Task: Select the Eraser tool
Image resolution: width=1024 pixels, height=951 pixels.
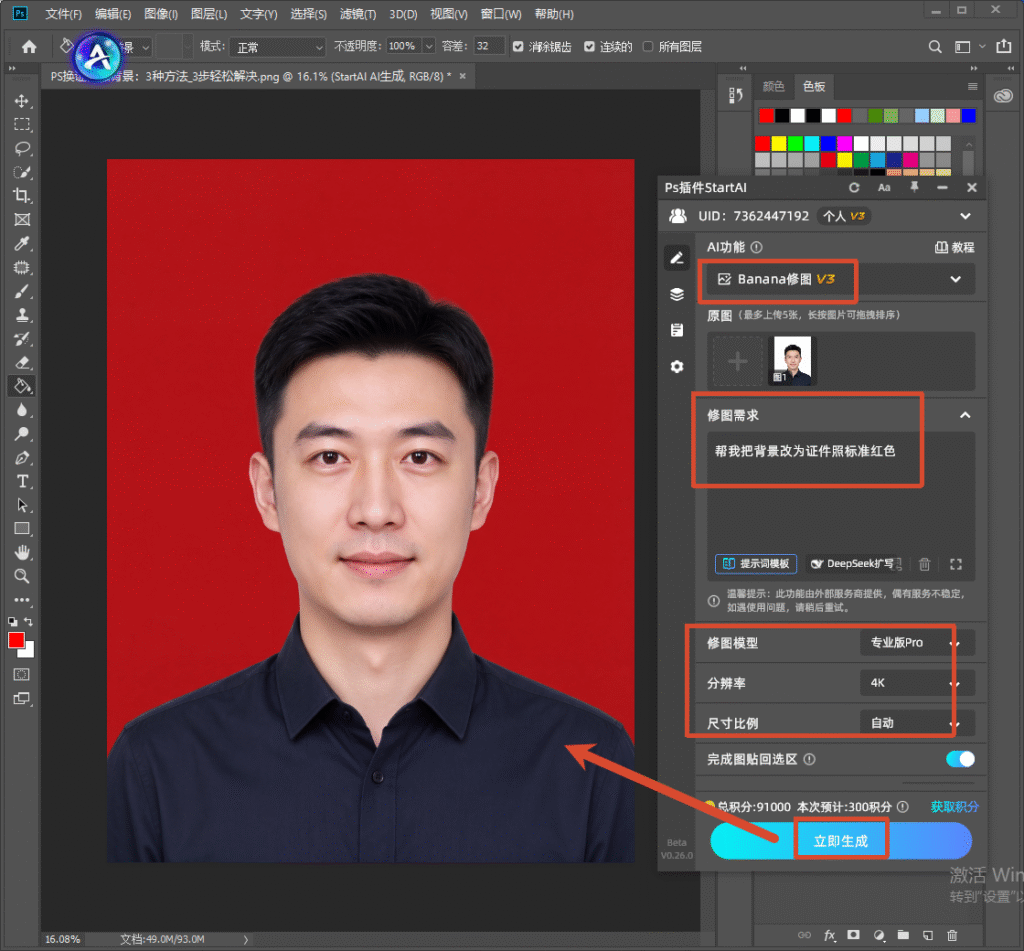Action: pos(22,363)
